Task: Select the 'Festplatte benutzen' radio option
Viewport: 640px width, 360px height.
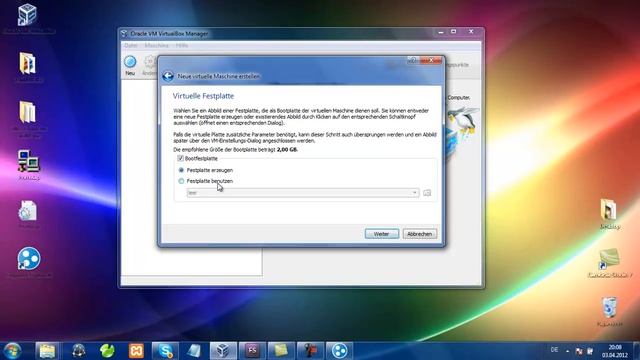Action: [181, 181]
